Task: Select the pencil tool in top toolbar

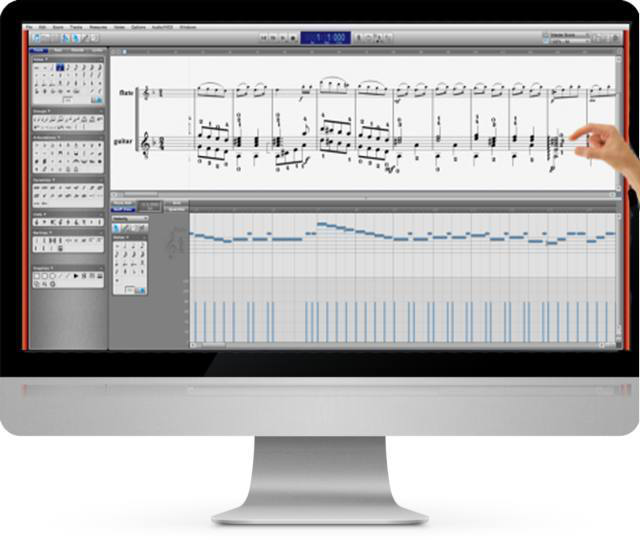Action: pos(85,38)
